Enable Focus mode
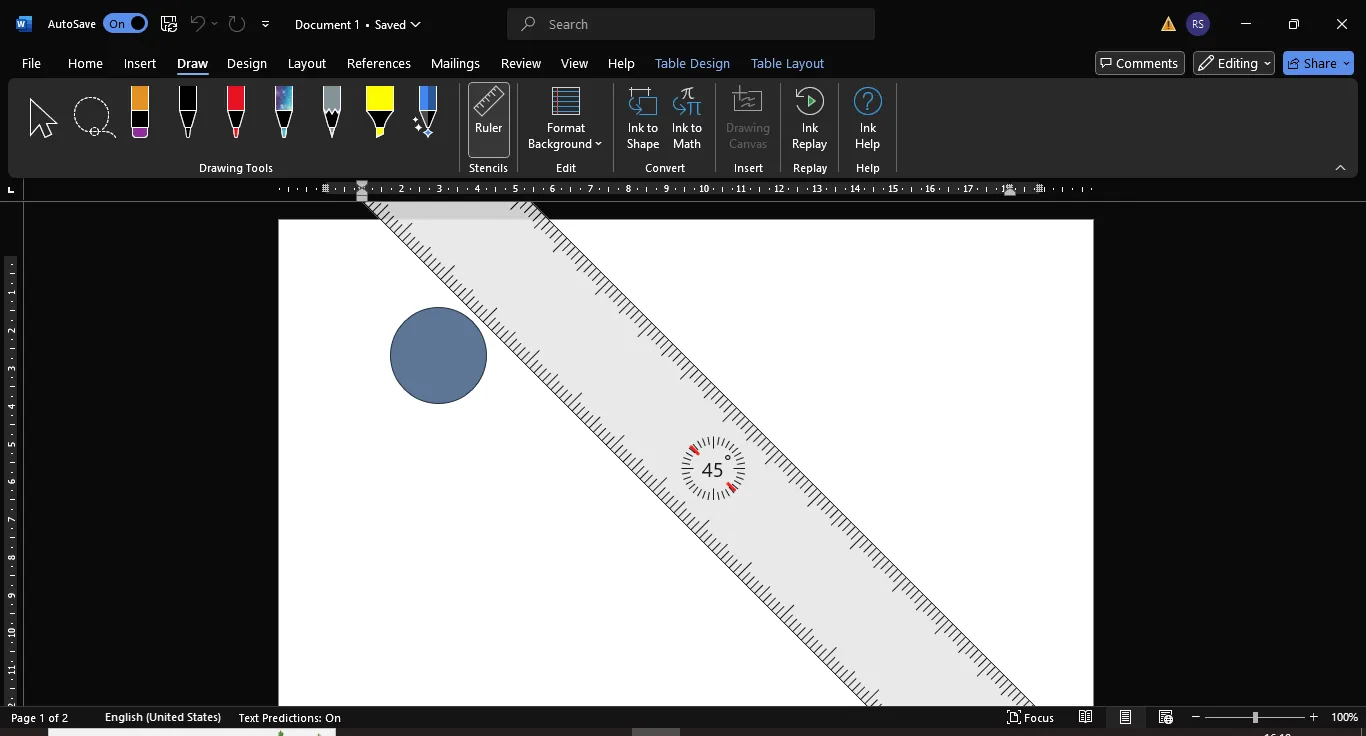1366x736 pixels. [1030, 718]
